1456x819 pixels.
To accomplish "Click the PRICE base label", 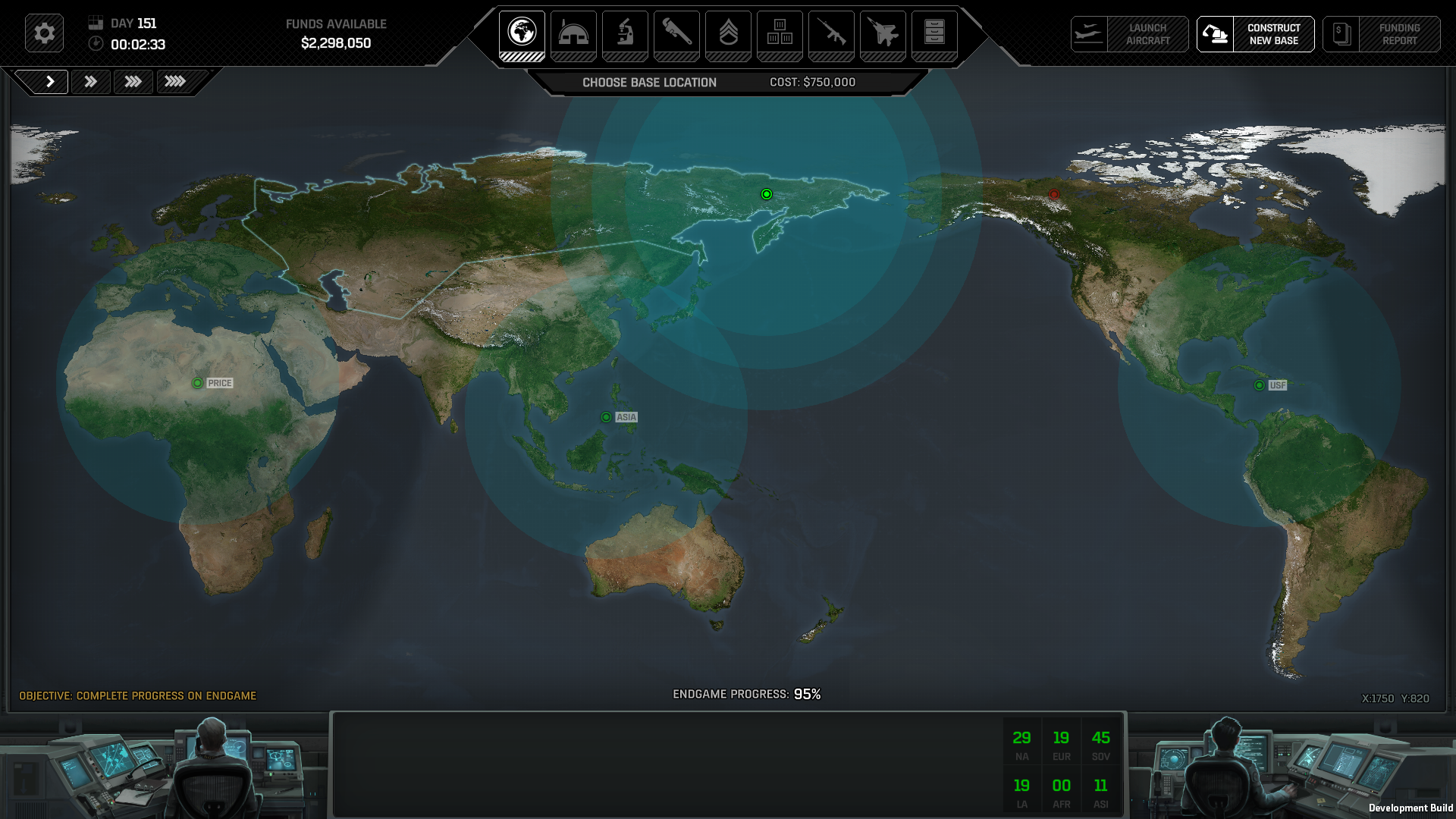I will (220, 383).
